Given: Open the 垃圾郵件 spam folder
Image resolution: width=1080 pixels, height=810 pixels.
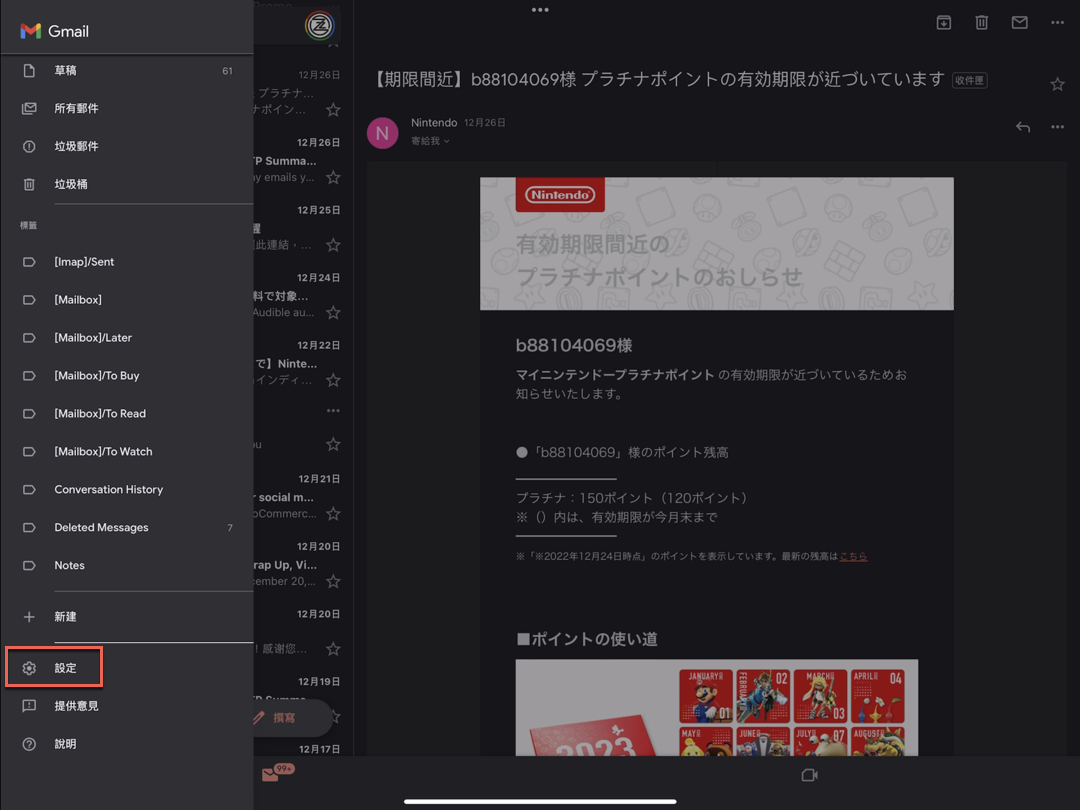Looking at the screenshot, I should 127,146.
